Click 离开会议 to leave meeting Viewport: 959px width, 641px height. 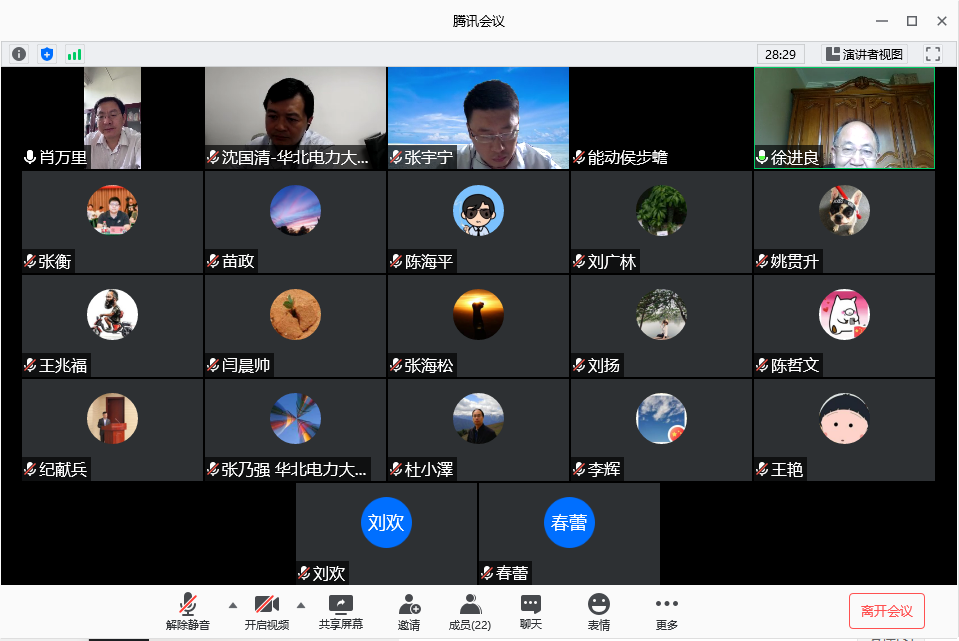[x=886, y=611]
